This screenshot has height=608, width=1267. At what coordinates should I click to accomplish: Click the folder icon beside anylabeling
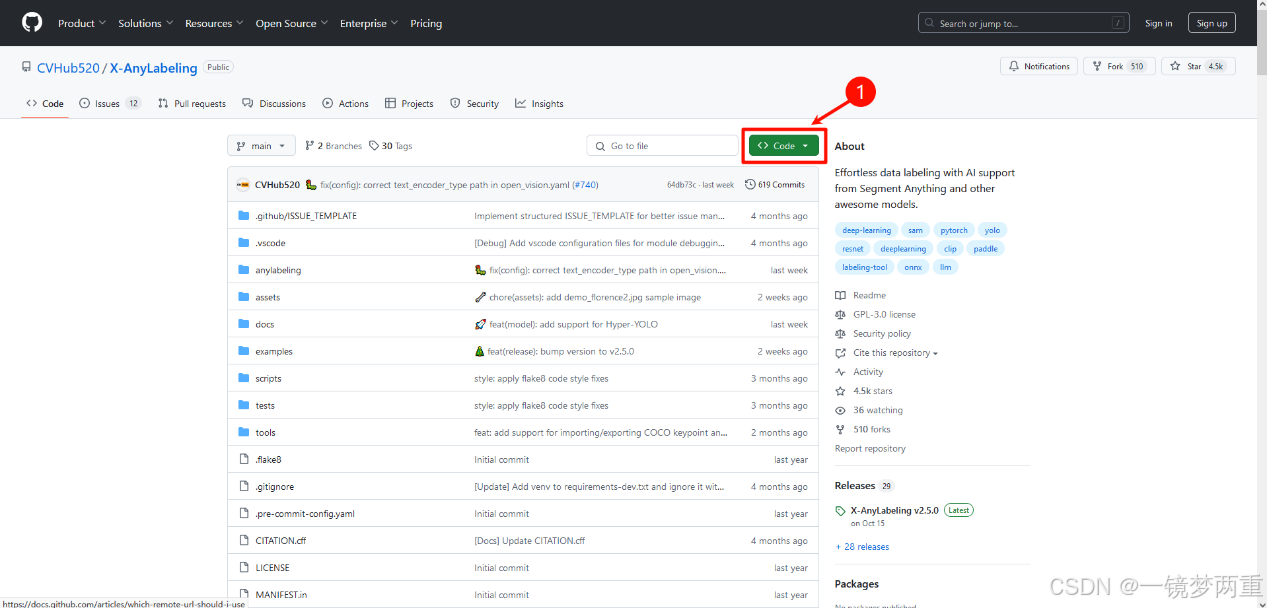point(243,270)
